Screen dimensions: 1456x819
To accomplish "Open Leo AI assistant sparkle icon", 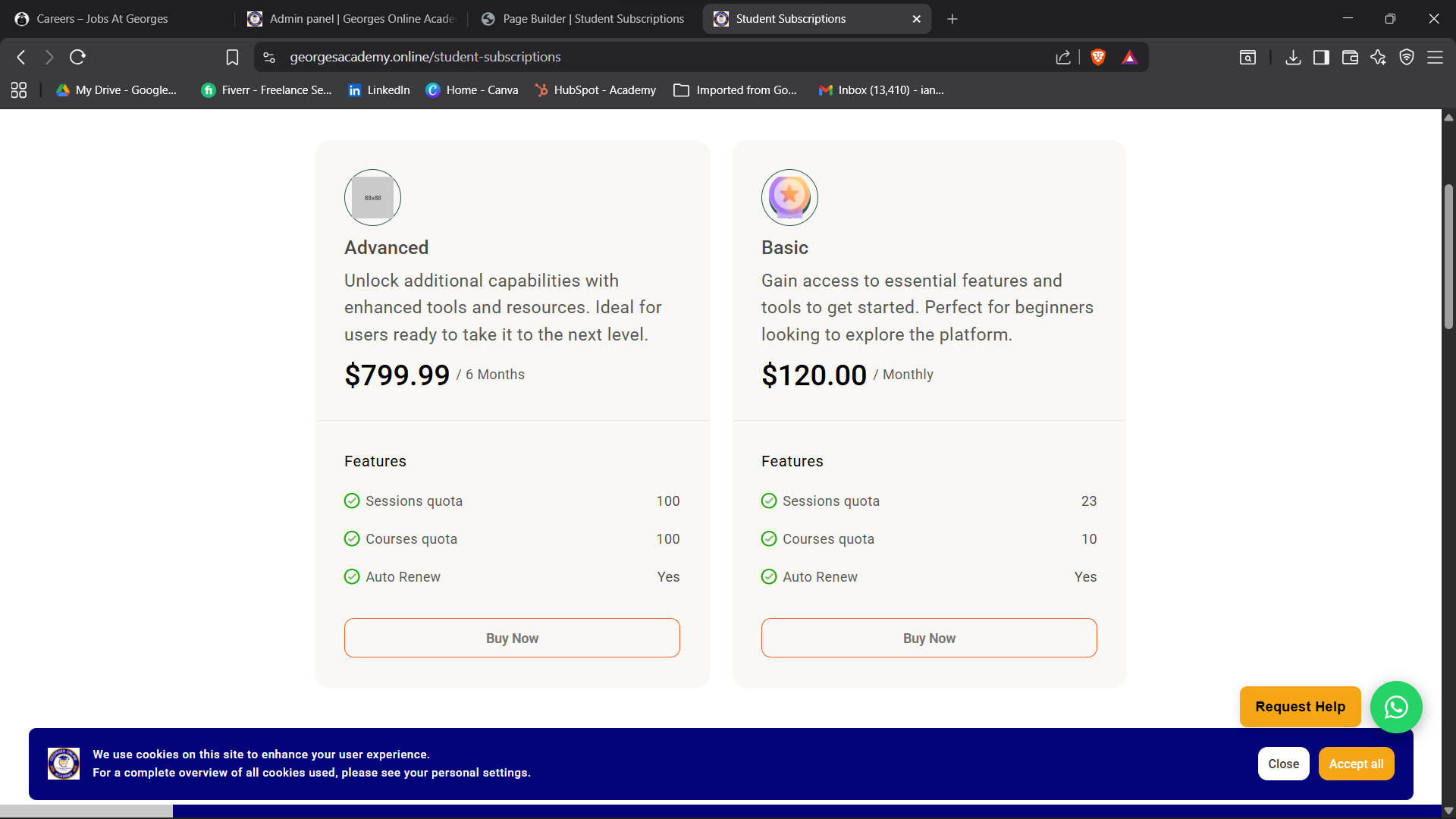I will [1378, 57].
